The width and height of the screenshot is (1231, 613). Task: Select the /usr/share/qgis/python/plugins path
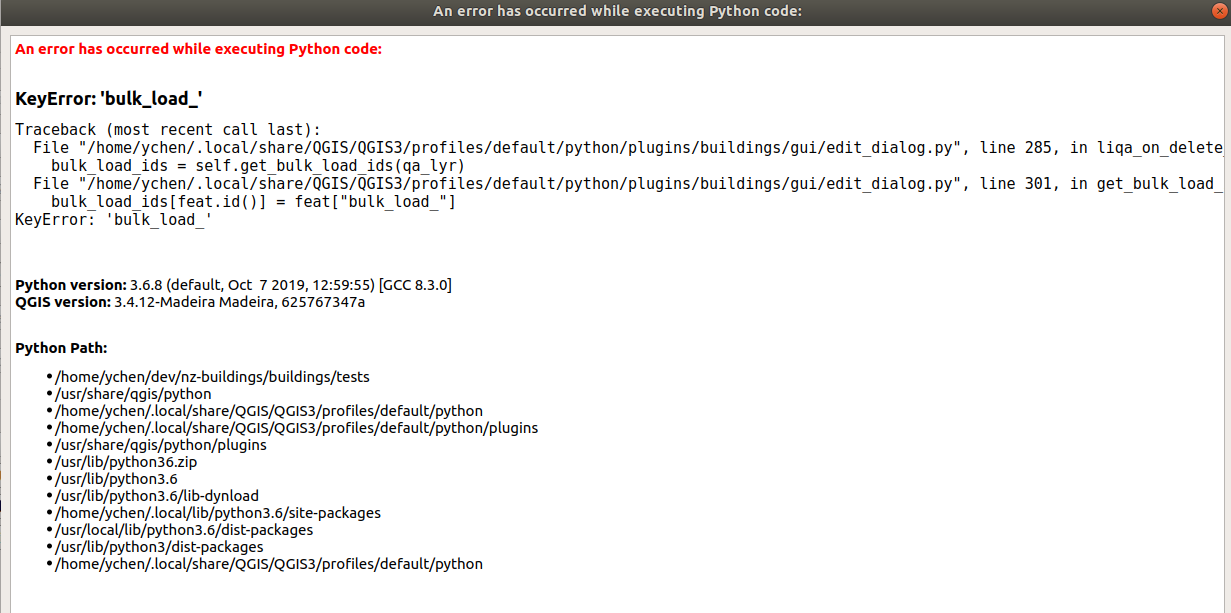point(163,445)
